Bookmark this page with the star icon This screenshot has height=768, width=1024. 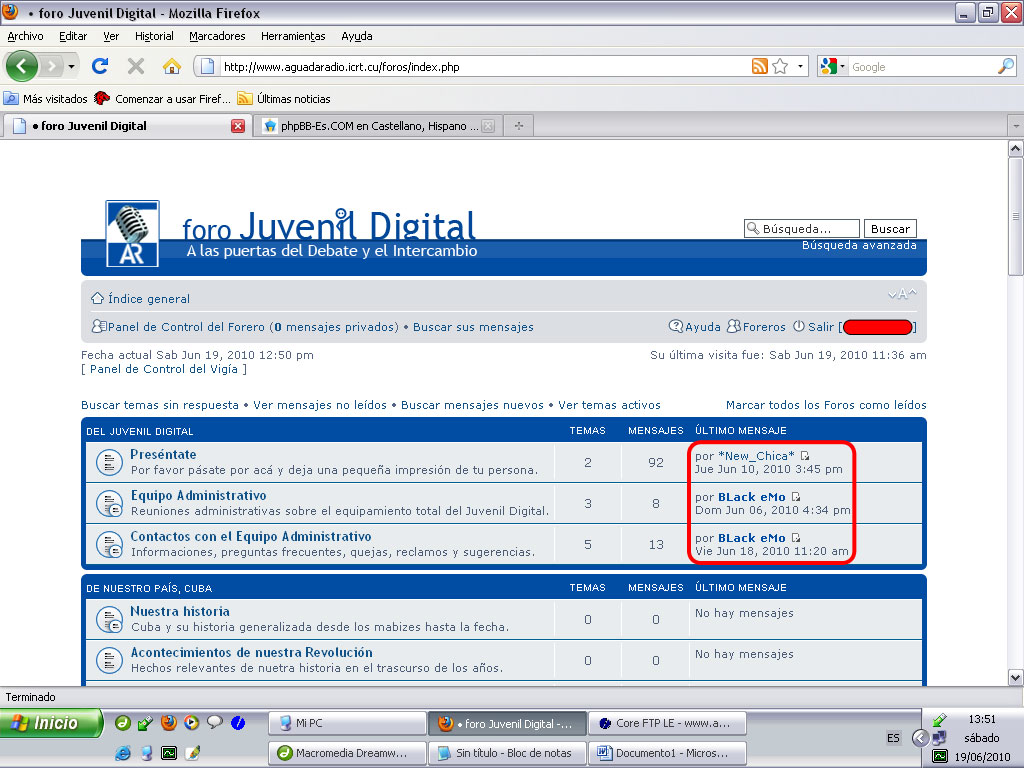click(781, 67)
